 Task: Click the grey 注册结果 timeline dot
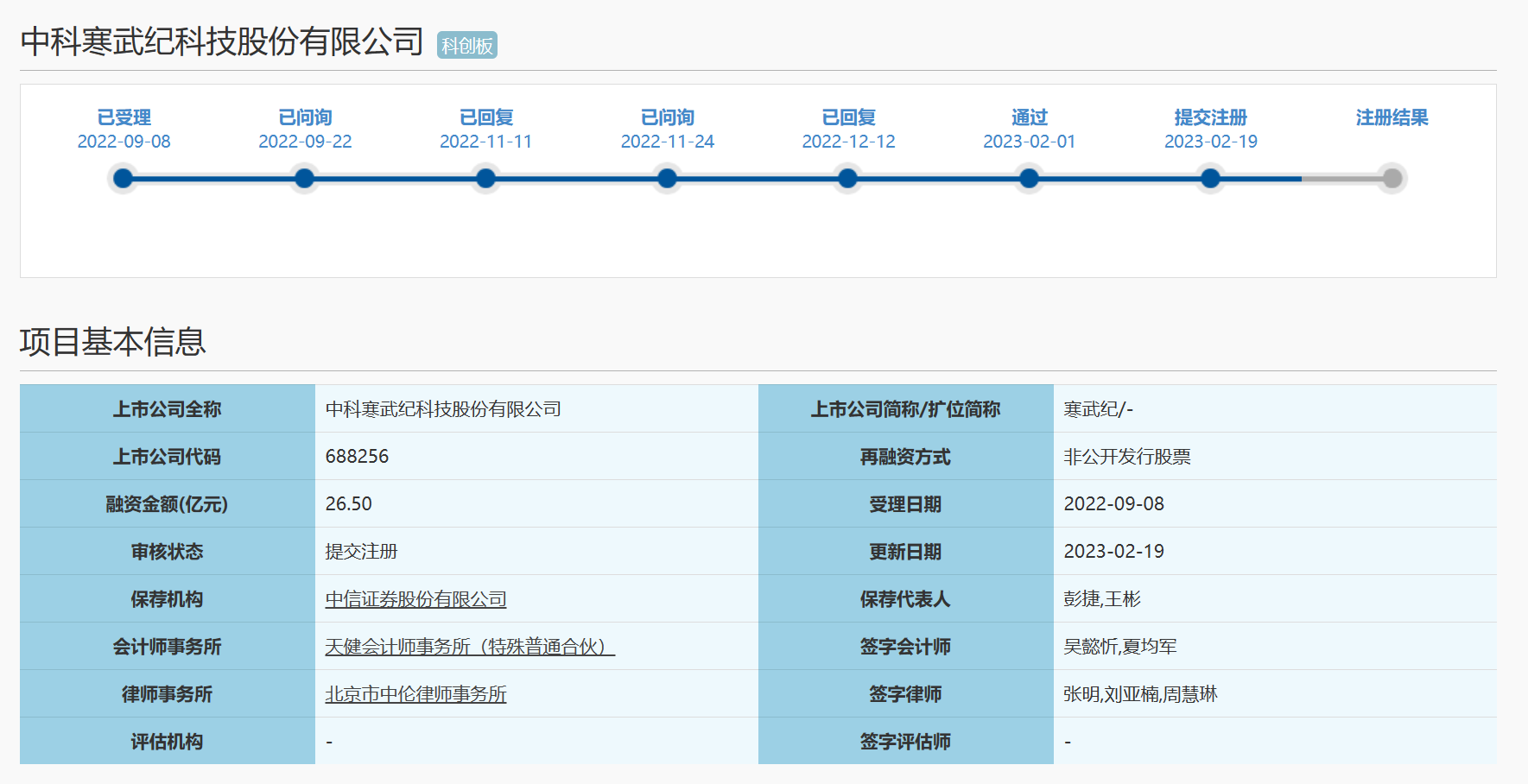(1392, 178)
